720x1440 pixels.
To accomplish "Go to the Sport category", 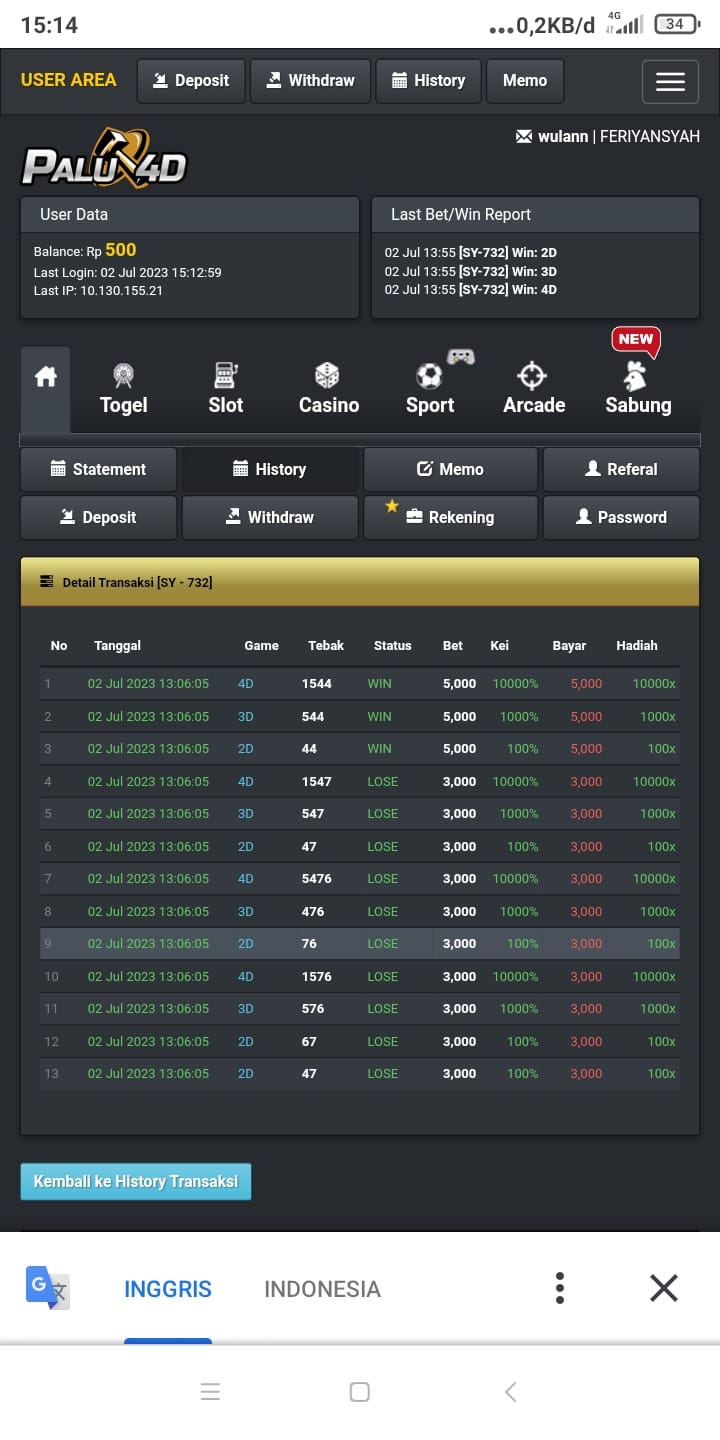I will tap(430, 390).
